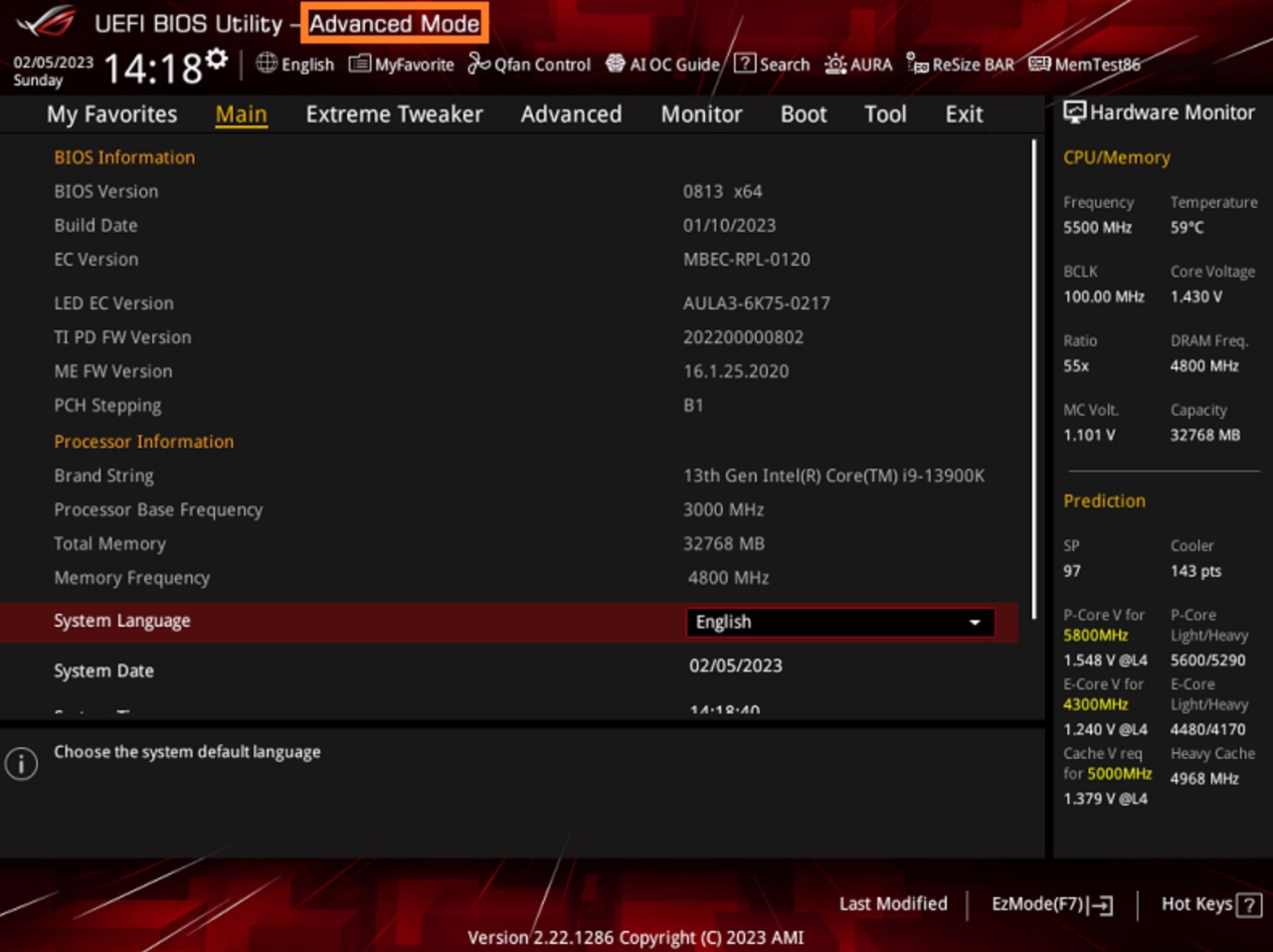
Task: Open AURA lighting settings
Action: [858, 65]
